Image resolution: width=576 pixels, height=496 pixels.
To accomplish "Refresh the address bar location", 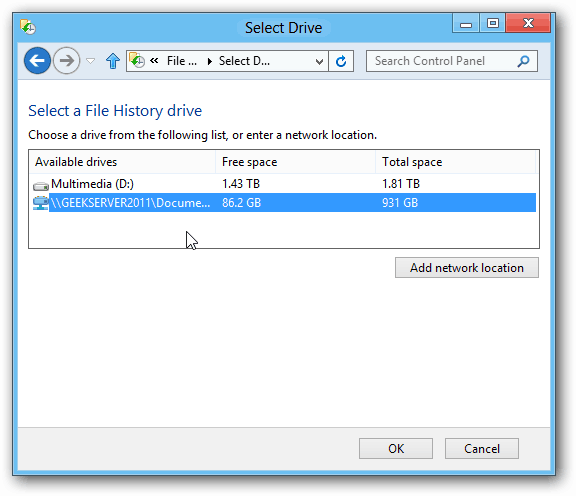I will 341,61.
